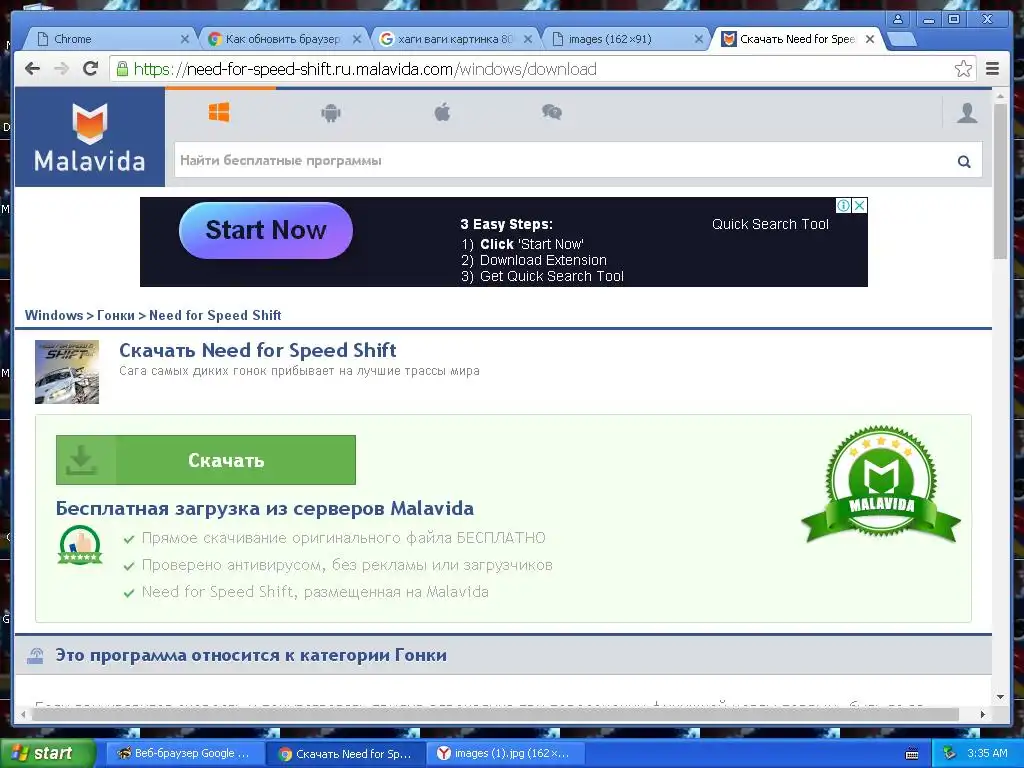Click the horizontal scrollbar thumb
Screen dimensions: 1024x768
point(495,714)
